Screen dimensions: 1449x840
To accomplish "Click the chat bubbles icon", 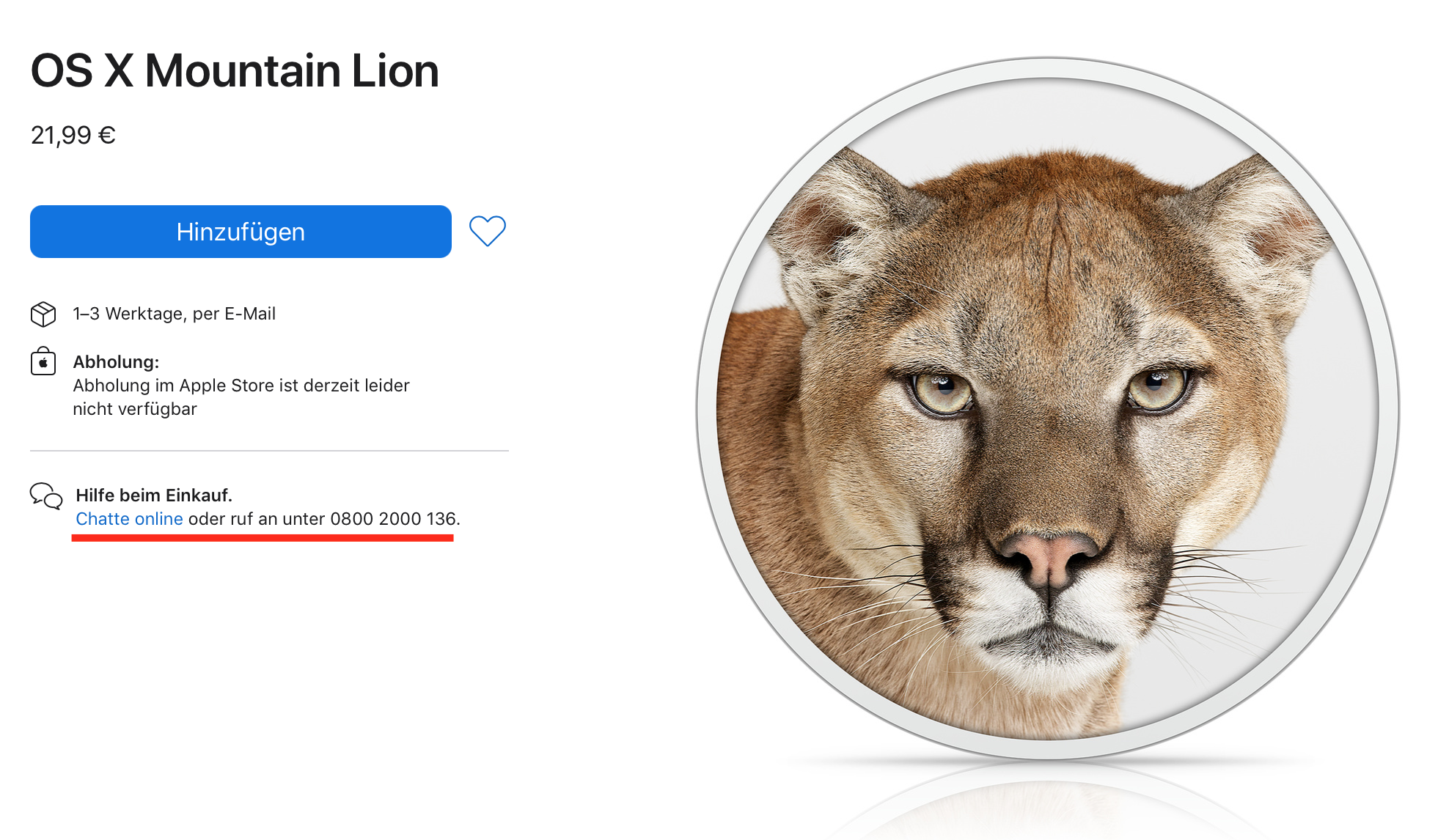I will coord(46,496).
